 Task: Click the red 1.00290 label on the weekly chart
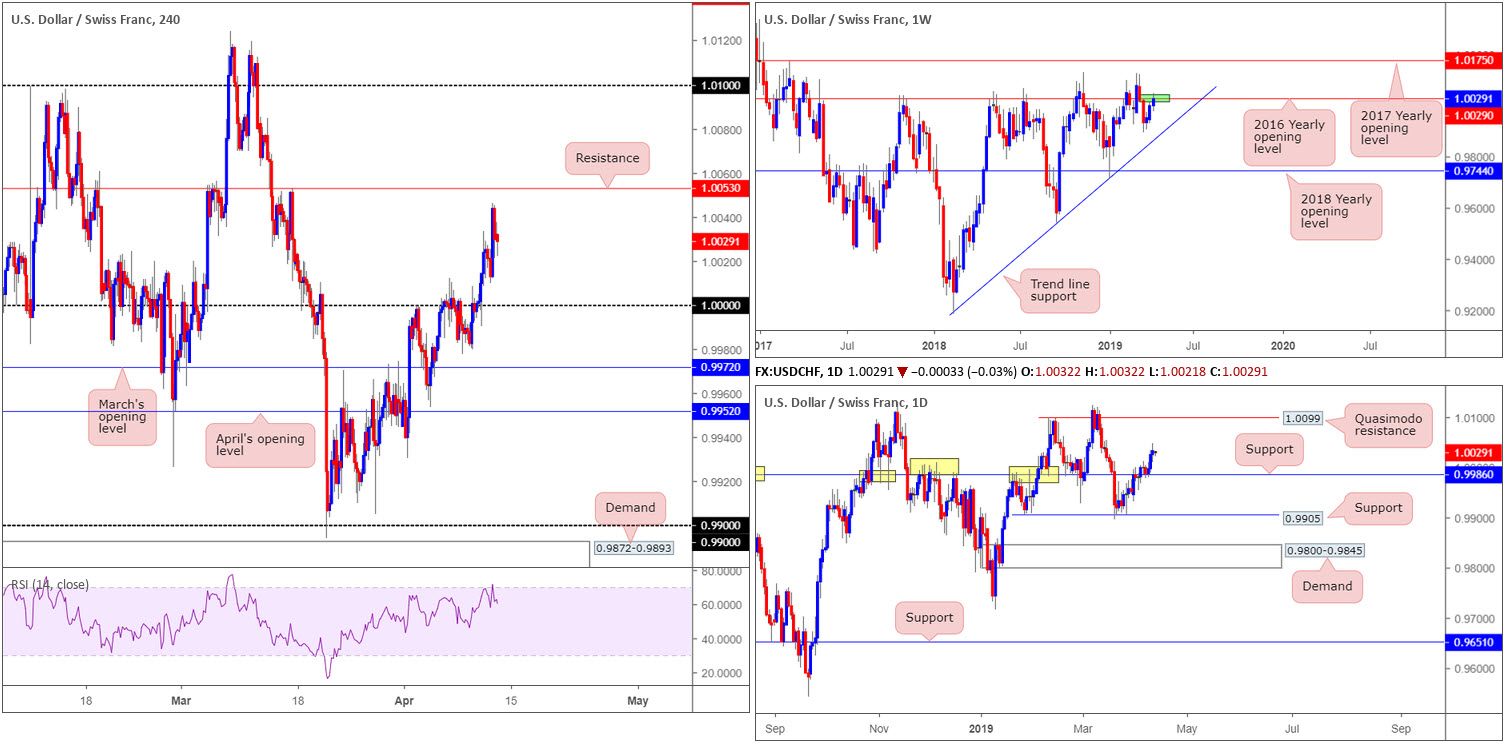point(1474,116)
